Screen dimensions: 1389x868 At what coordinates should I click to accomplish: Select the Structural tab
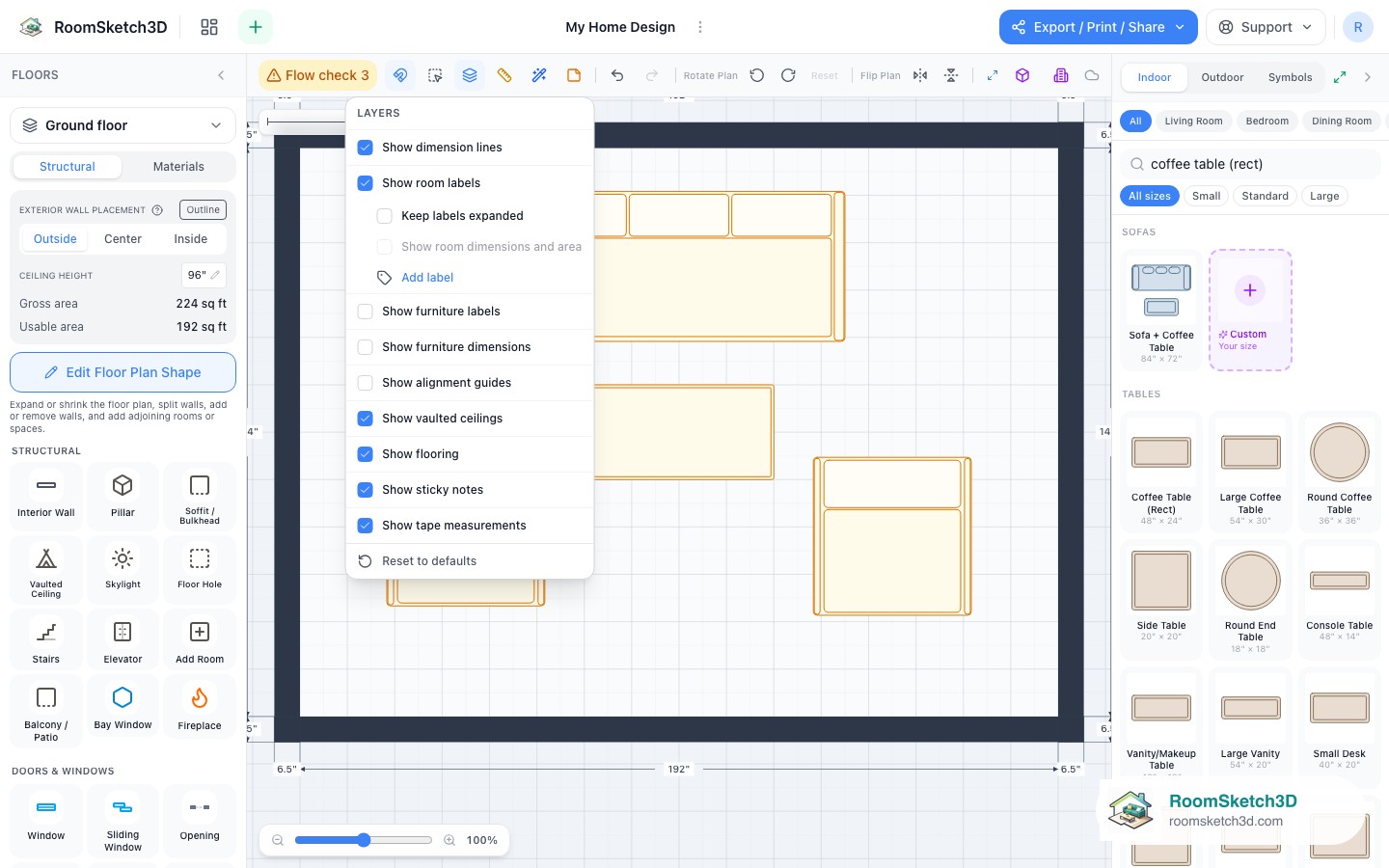click(x=68, y=167)
